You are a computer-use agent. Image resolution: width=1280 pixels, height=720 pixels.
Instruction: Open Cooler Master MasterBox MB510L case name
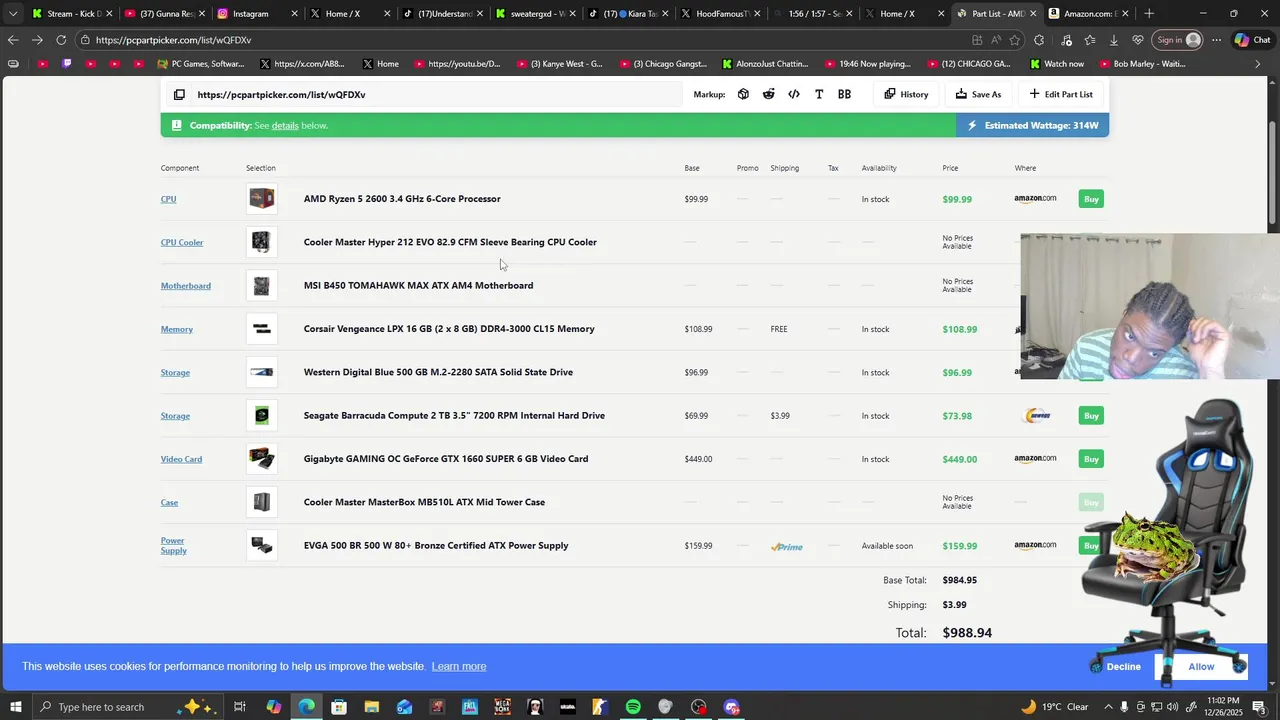coord(424,502)
